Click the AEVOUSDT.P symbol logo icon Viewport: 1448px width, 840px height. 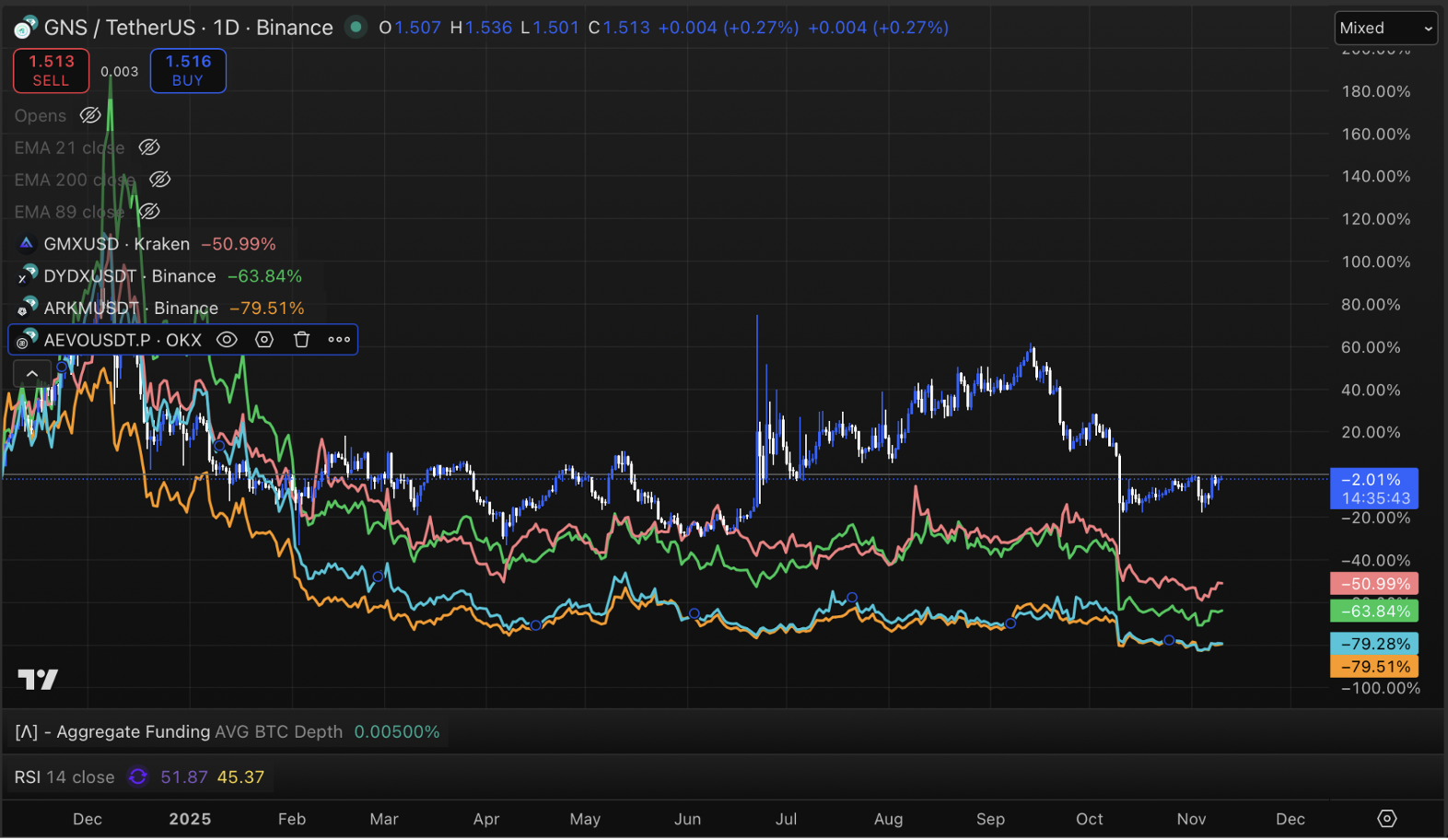[27, 340]
